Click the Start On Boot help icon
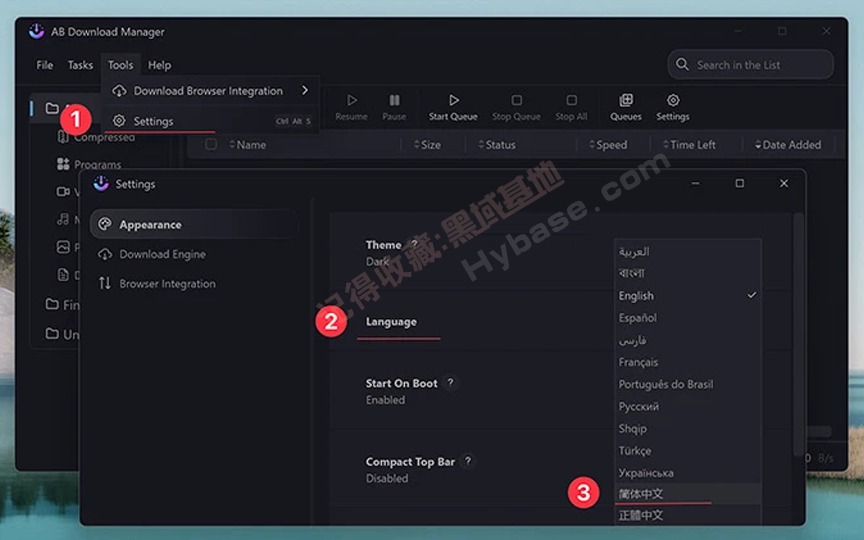864x540 pixels. (x=450, y=382)
